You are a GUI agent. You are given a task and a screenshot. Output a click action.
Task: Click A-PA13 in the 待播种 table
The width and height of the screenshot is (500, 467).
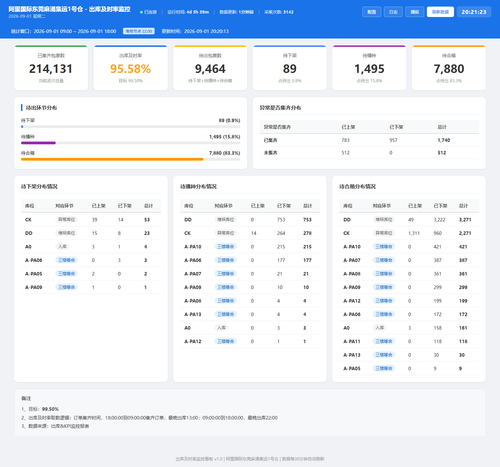tap(193, 314)
